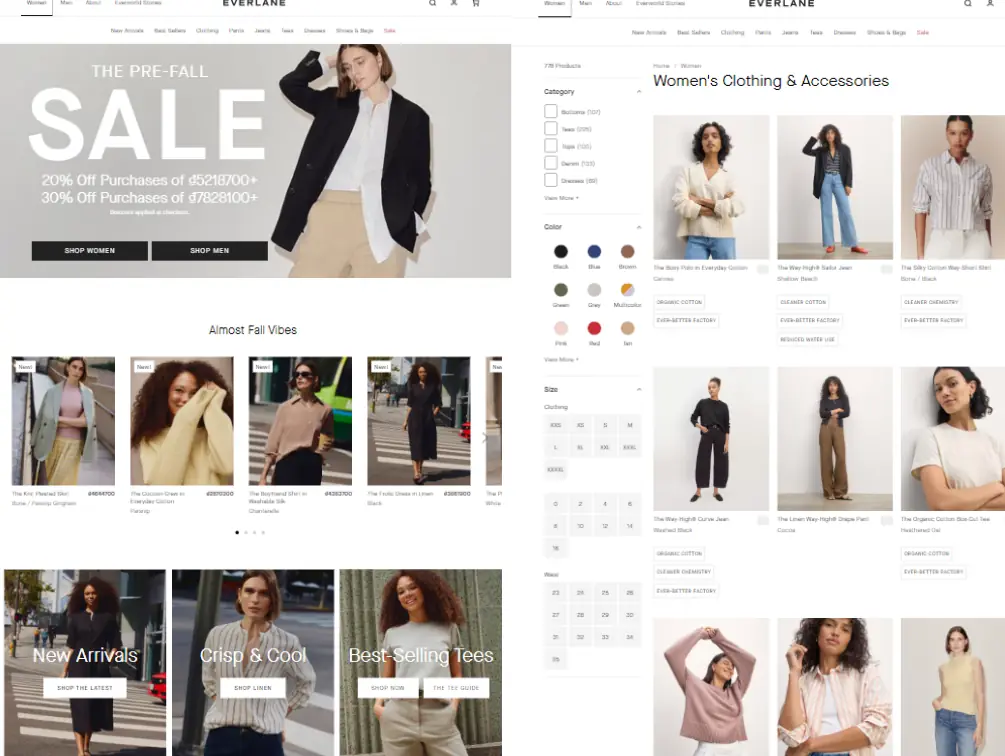
Task: Check the Dresses category filter
Action: [x=551, y=180]
